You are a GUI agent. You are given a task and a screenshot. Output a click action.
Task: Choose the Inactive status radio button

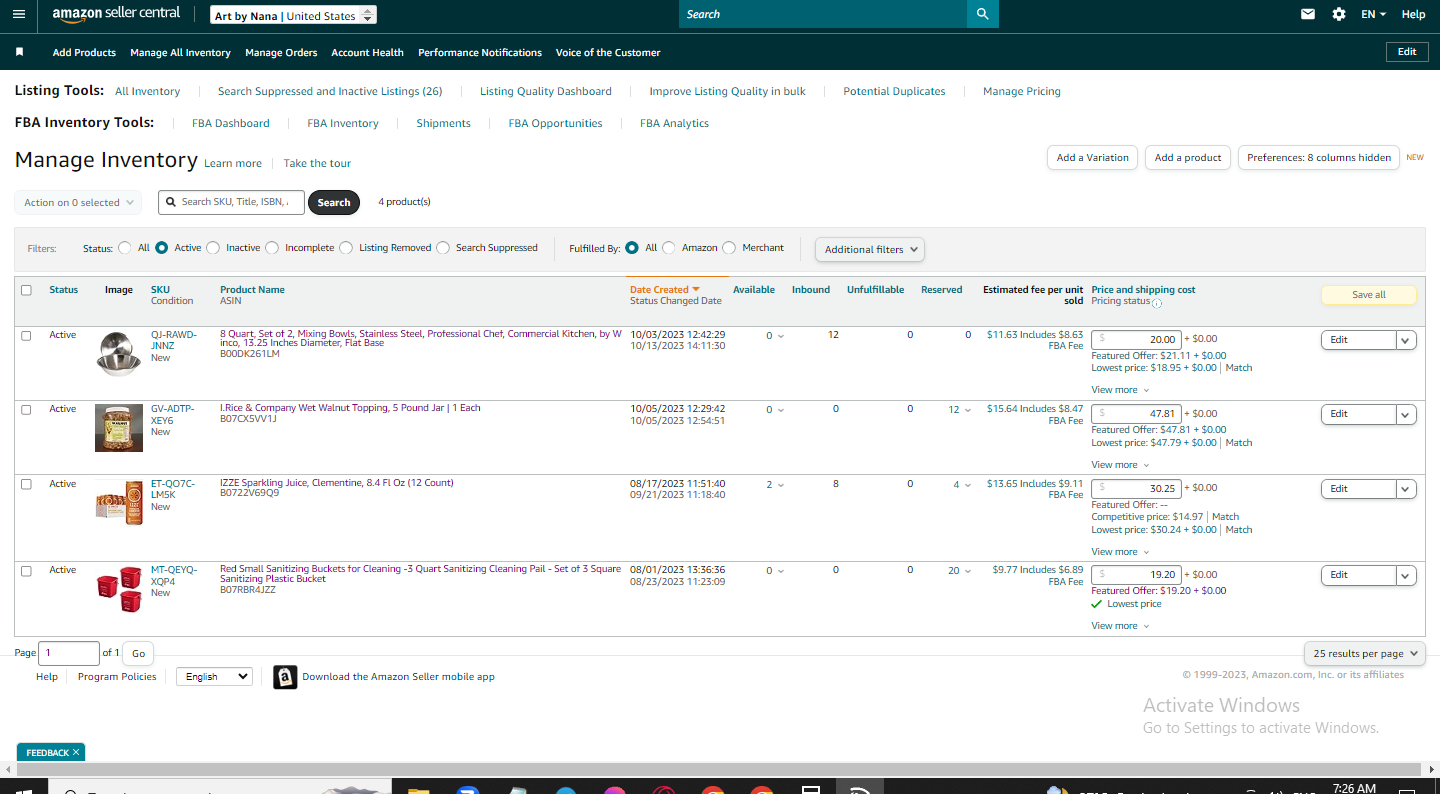[213, 248]
